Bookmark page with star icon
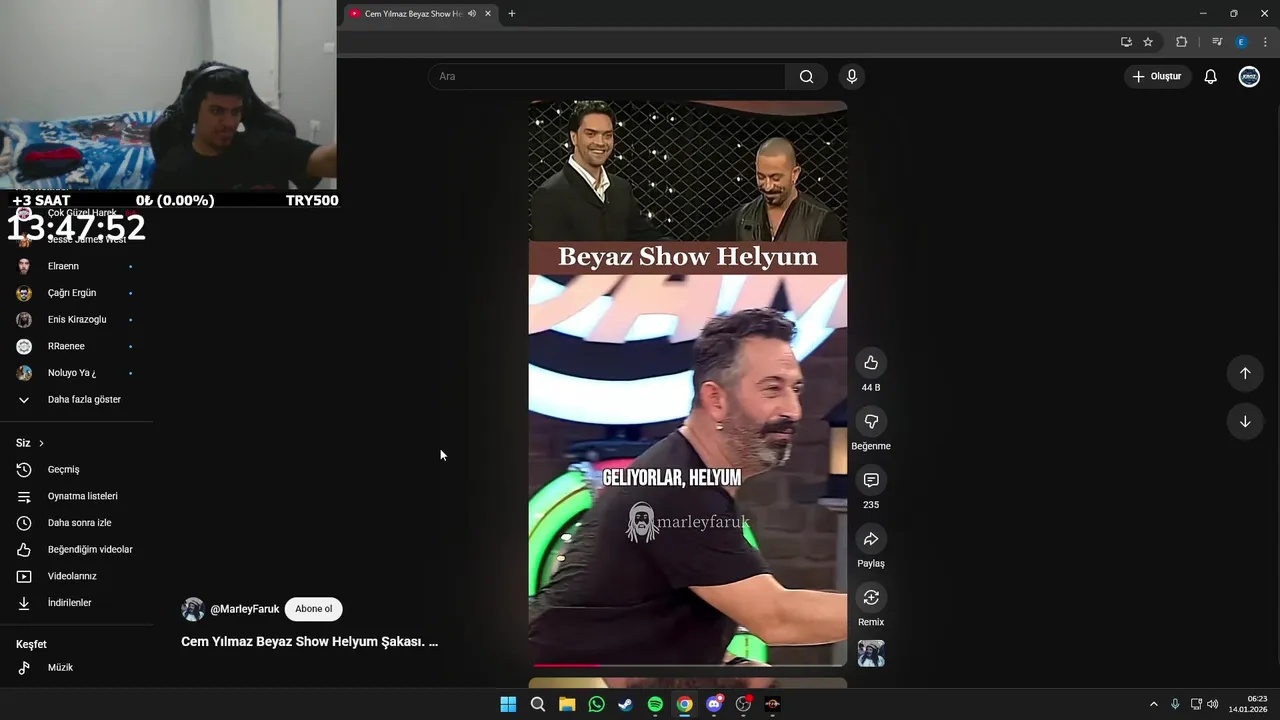 tap(1148, 42)
